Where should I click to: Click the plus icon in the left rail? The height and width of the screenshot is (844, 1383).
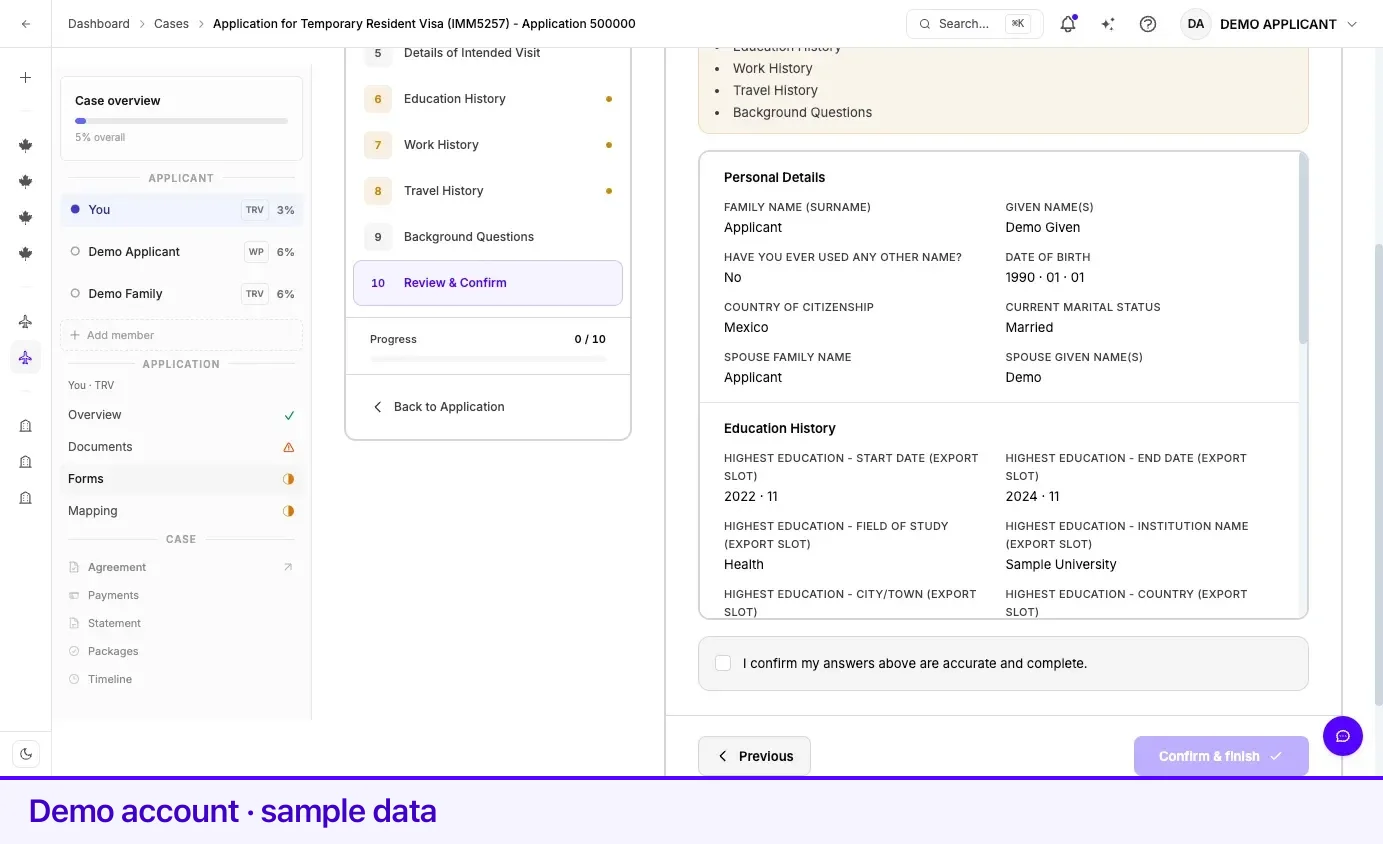point(25,77)
